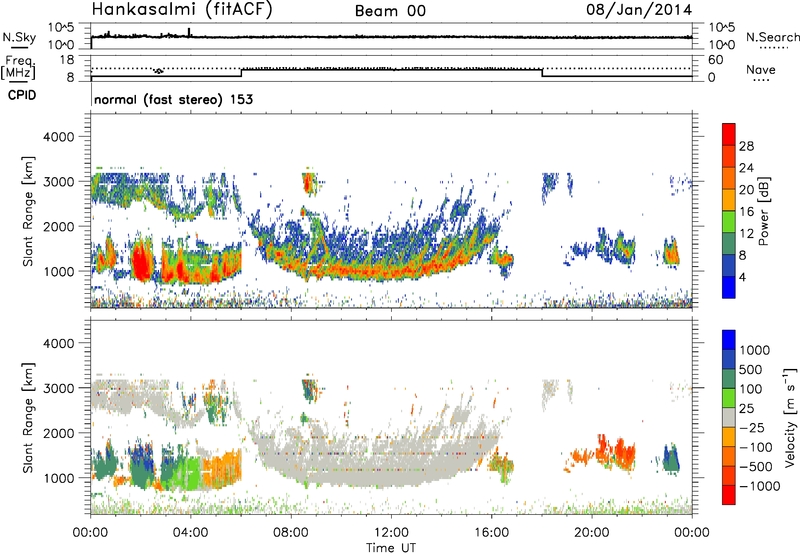The width and height of the screenshot is (800, 554).
Task: Select the '16' value on Power colorbar
Action: coord(746,212)
